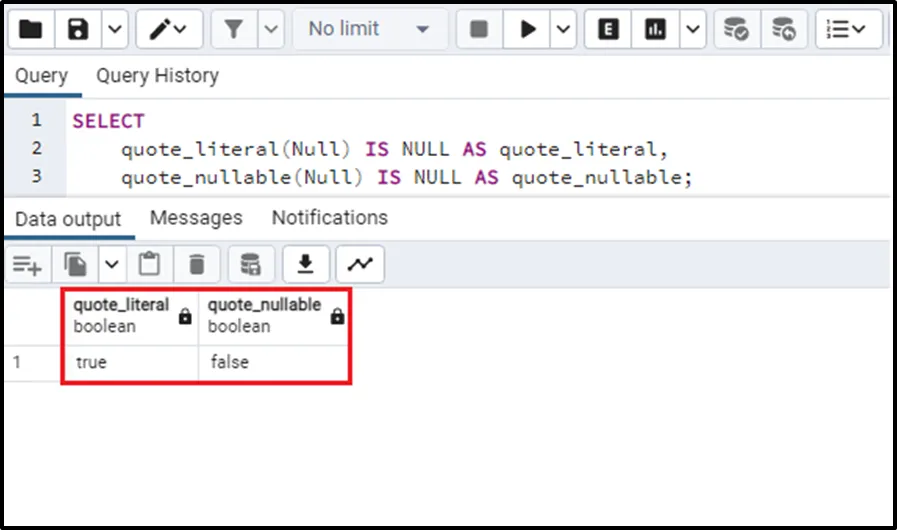Image resolution: width=897 pixels, height=530 pixels.
Task: Switch to the Notifications tab
Action: click(329, 218)
